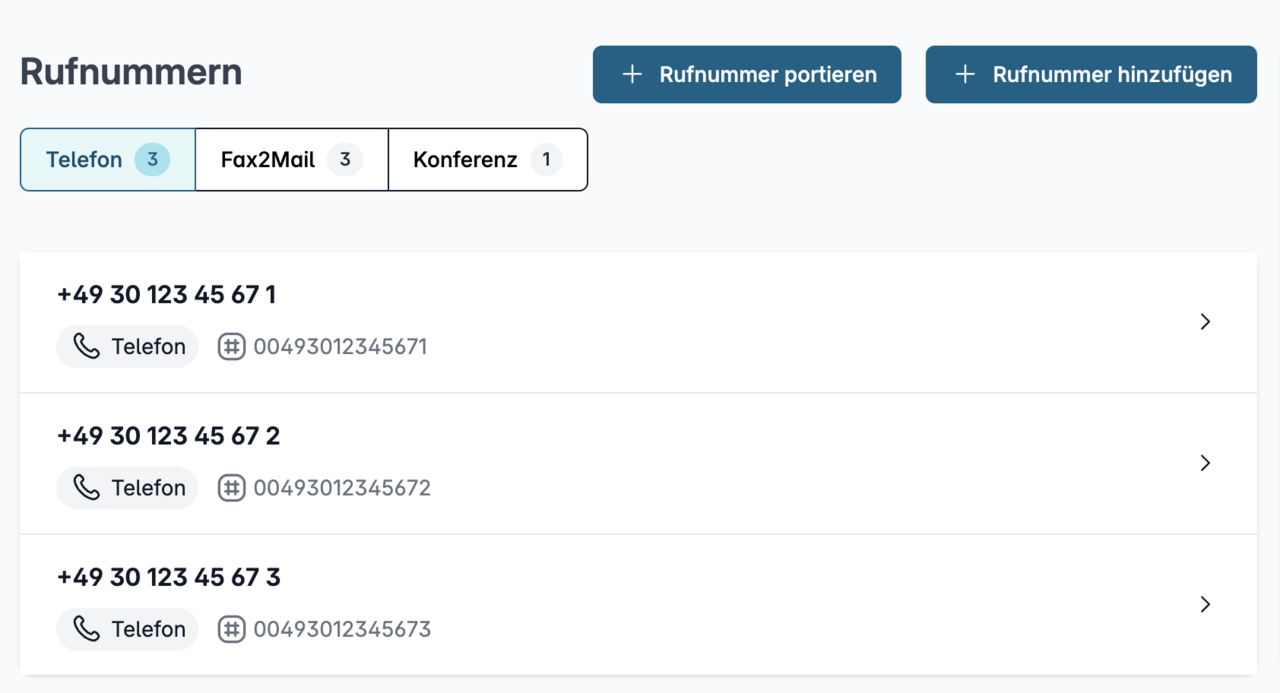Select the Telefon tab
The height and width of the screenshot is (693, 1280).
click(108, 159)
